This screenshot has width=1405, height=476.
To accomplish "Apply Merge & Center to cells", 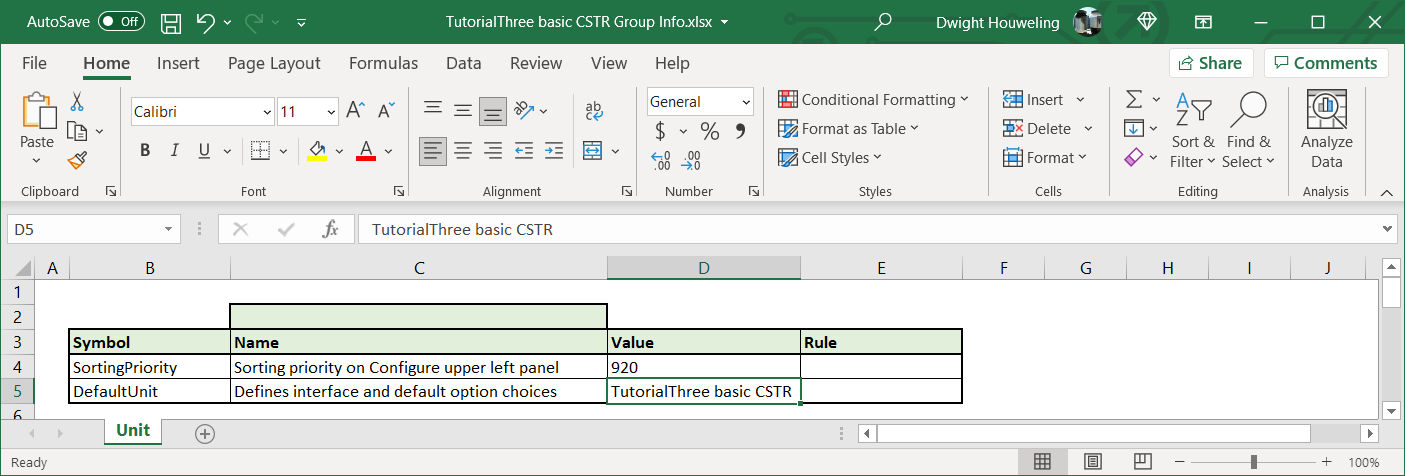I will click(592, 151).
